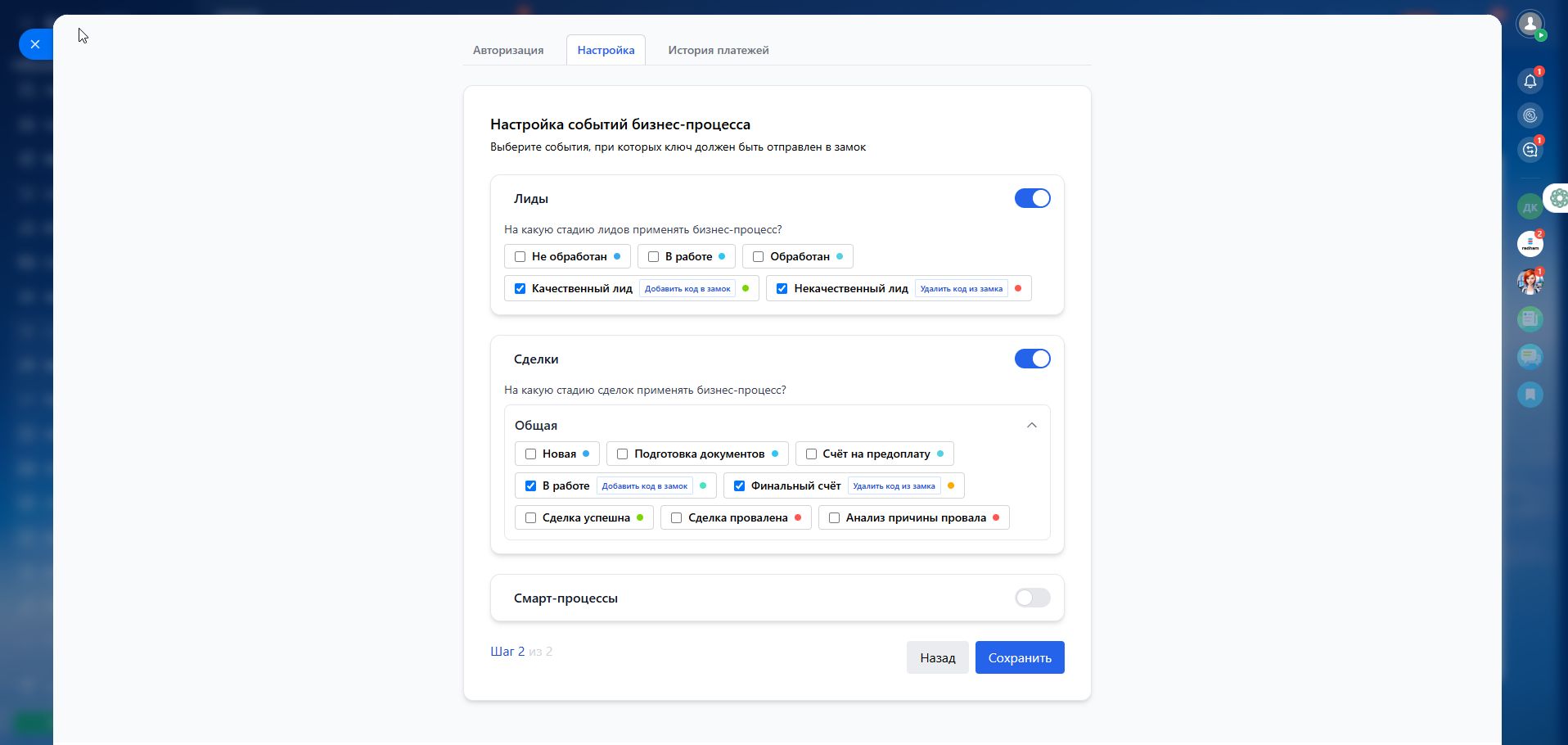1568x745 pixels.
Task: Open Добавить код в замок dropdown for Качественный лид
Action: click(x=687, y=288)
